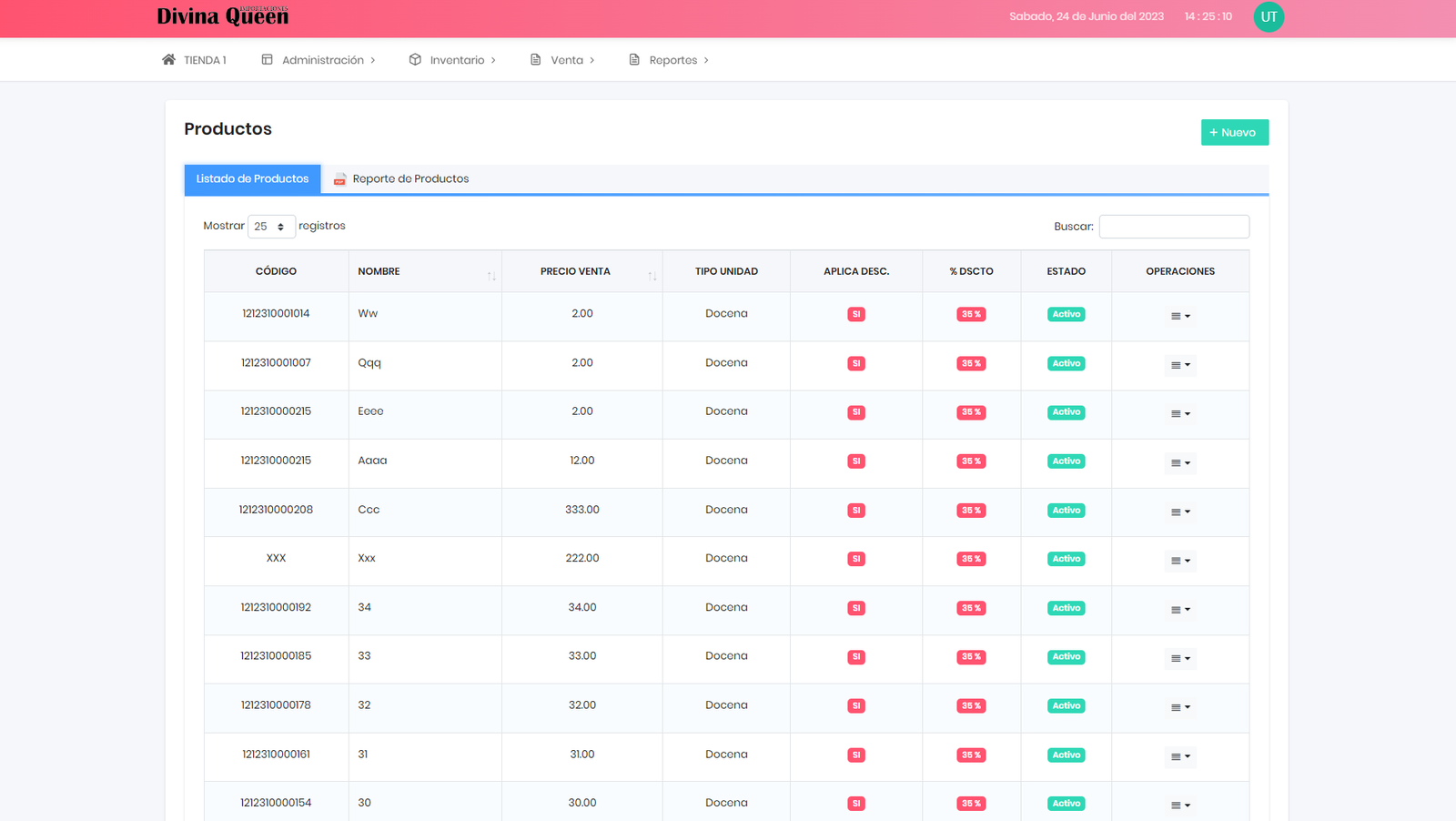Click the + Nuevo button
Screen dimensions: 1456x821
pyautogui.click(x=1234, y=132)
